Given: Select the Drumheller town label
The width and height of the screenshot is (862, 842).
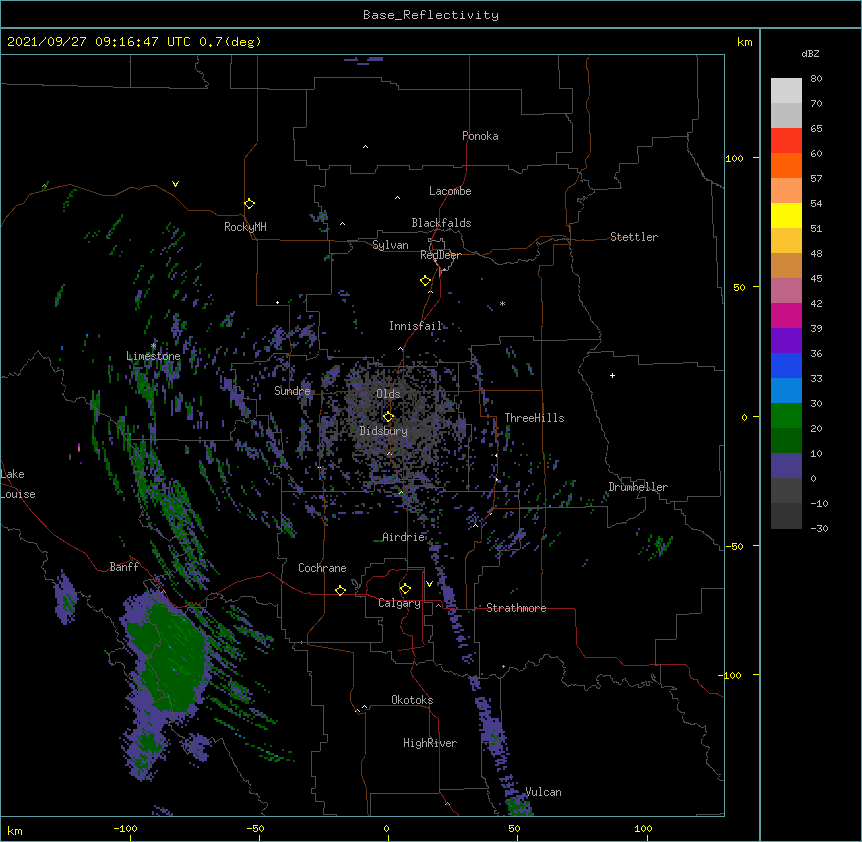Looking at the screenshot, I should pyautogui.click(x=638, y=487).
